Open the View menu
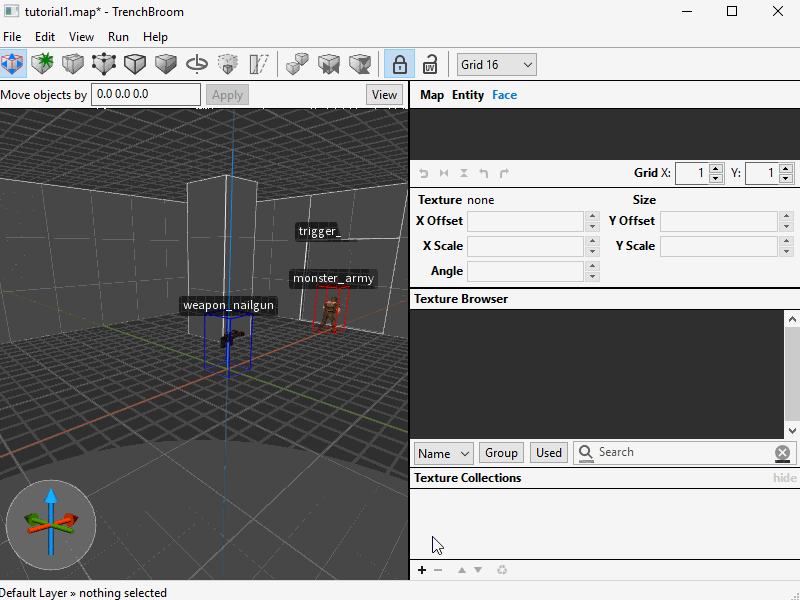The height and width of the screenshot is (600, 800). (x=81, y=37)
